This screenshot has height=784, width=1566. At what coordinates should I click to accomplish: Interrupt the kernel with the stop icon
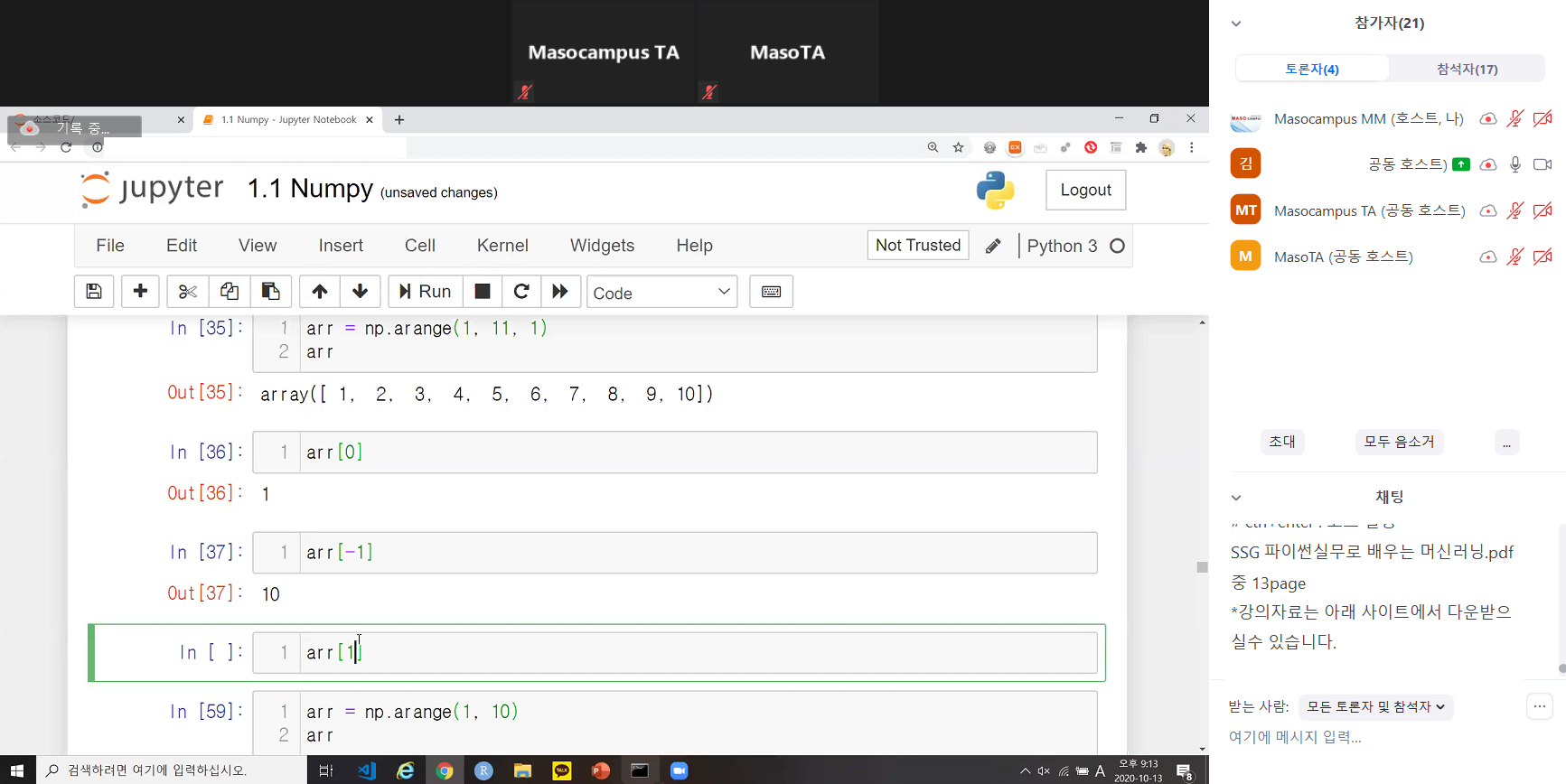point(483,291)
